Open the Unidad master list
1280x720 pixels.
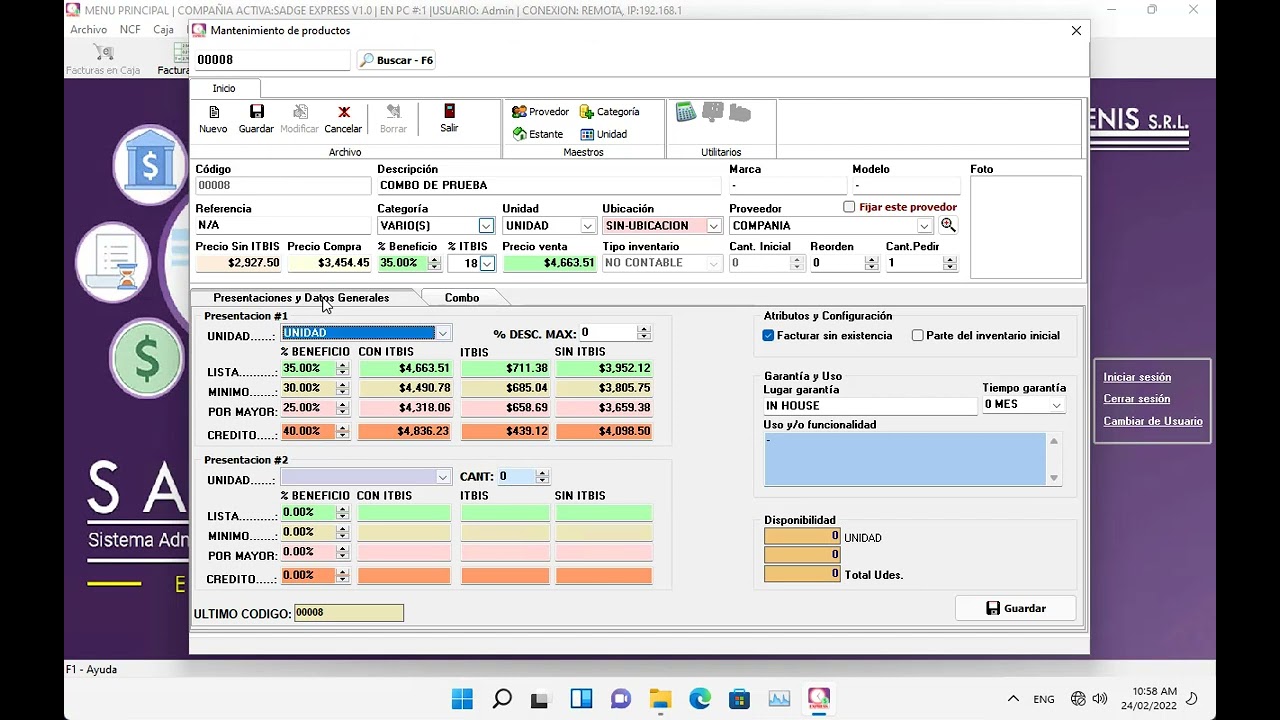604,134
